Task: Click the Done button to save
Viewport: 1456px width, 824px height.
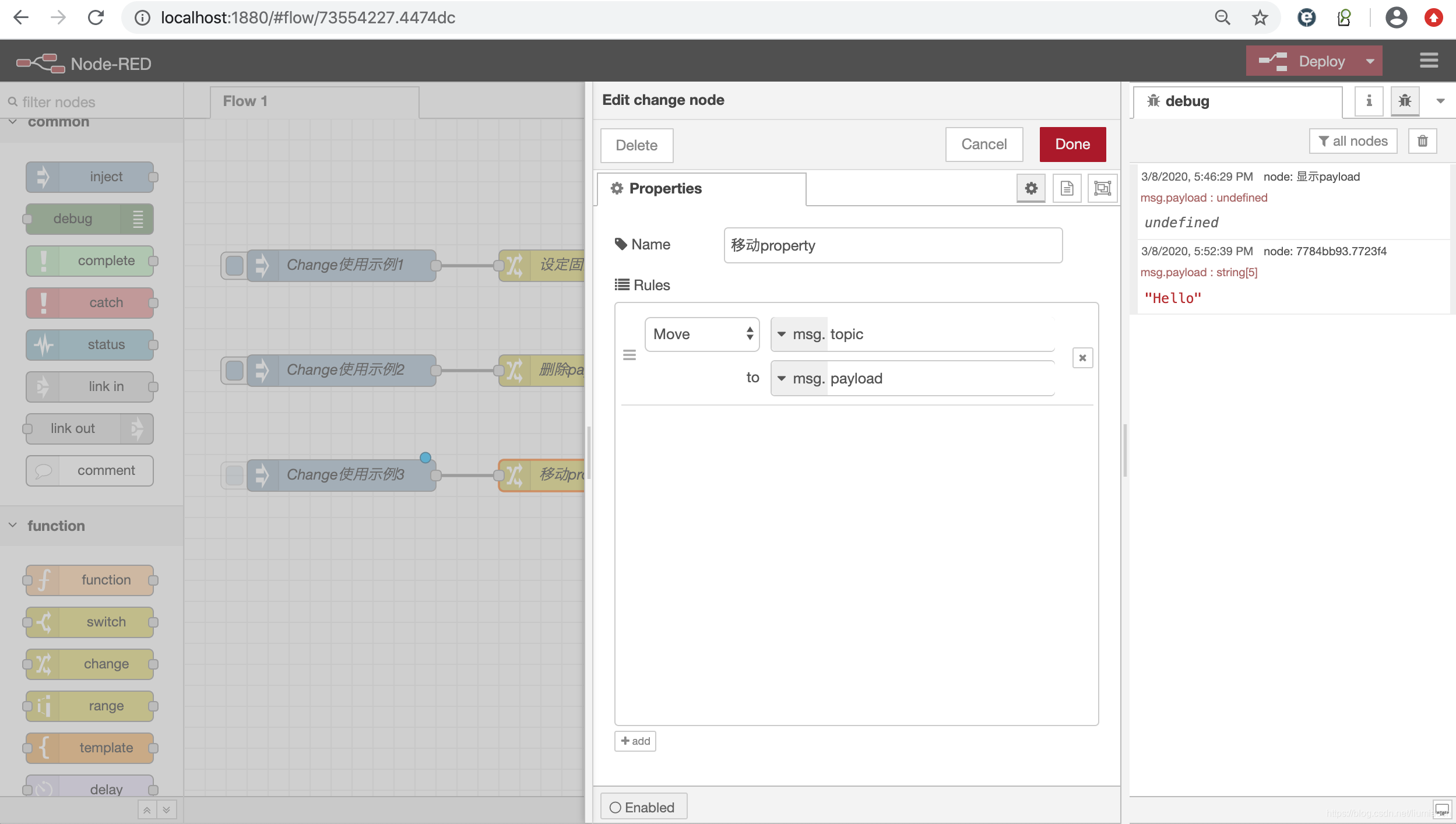Action: click(1073, 143)
